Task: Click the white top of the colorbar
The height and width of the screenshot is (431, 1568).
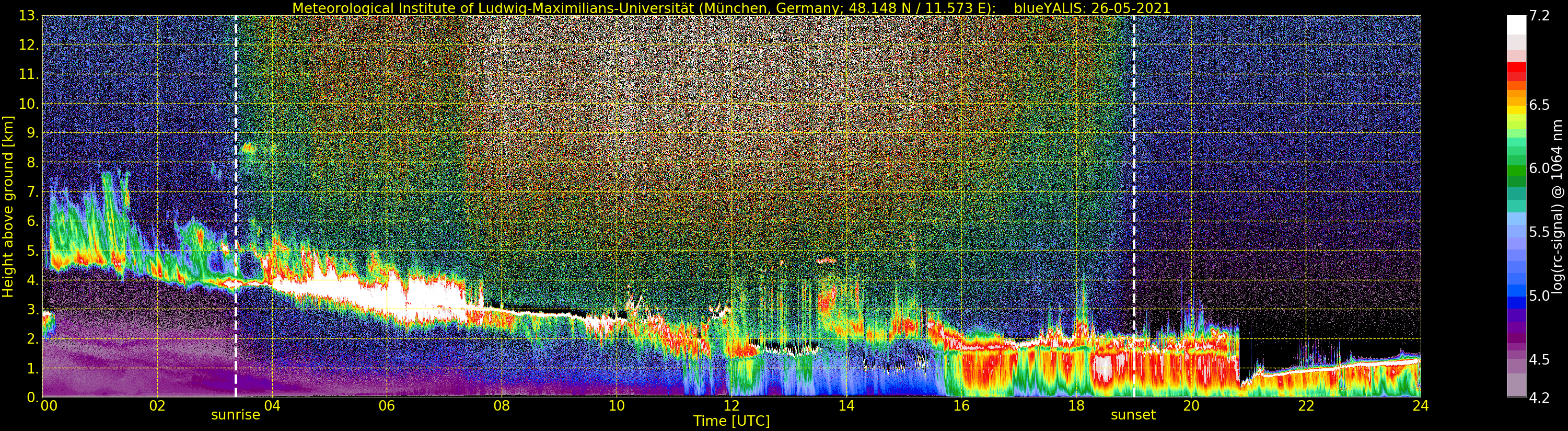Action: click(1516, 25)
